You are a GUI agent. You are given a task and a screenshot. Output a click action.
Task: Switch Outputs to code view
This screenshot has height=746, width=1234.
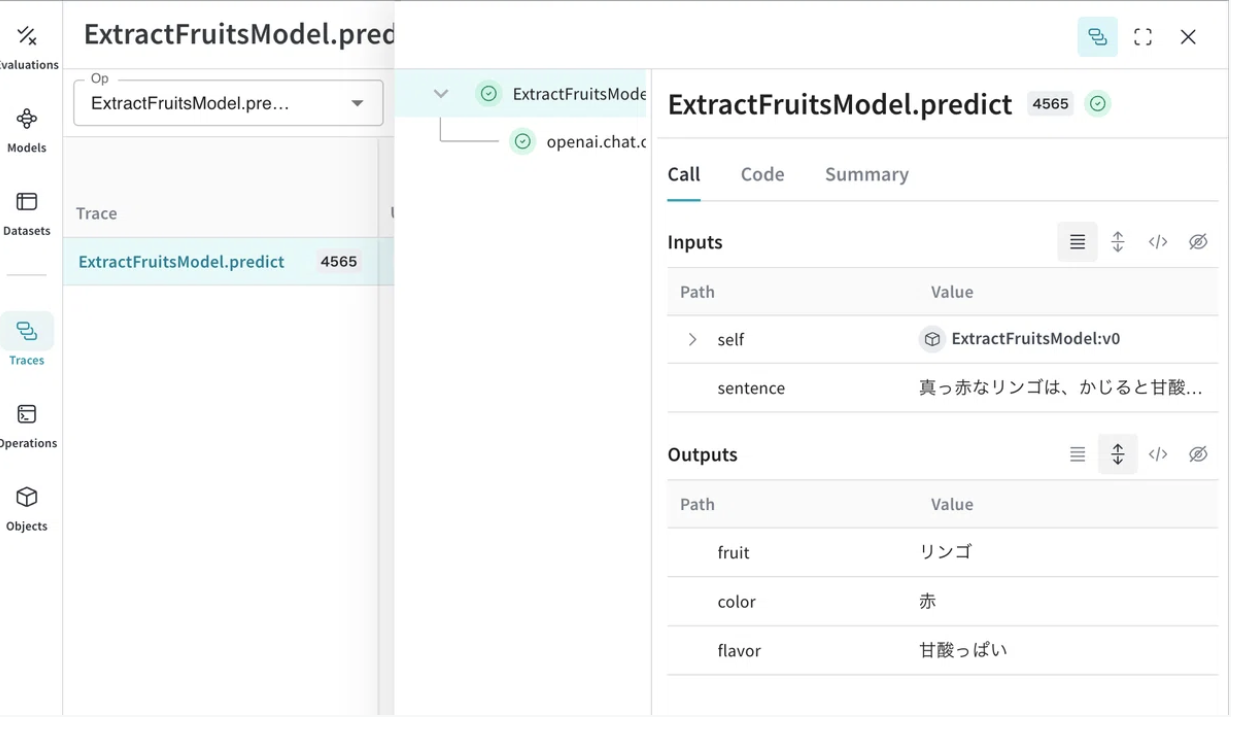[1158, 454]
